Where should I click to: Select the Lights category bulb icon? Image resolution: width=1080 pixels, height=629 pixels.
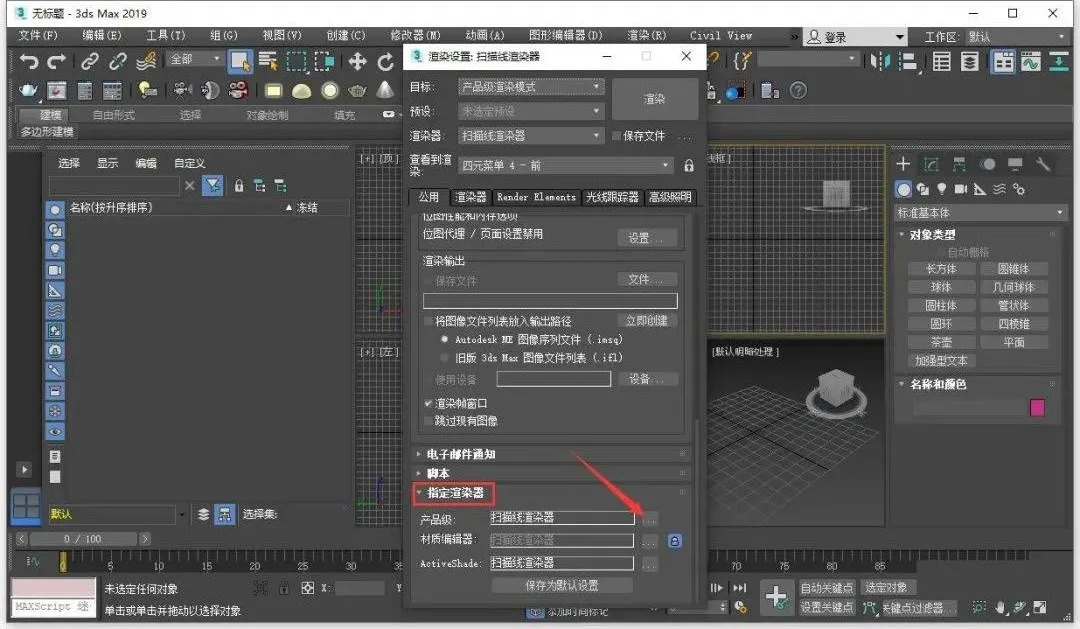pyautogui.click(x=942, y=189)
